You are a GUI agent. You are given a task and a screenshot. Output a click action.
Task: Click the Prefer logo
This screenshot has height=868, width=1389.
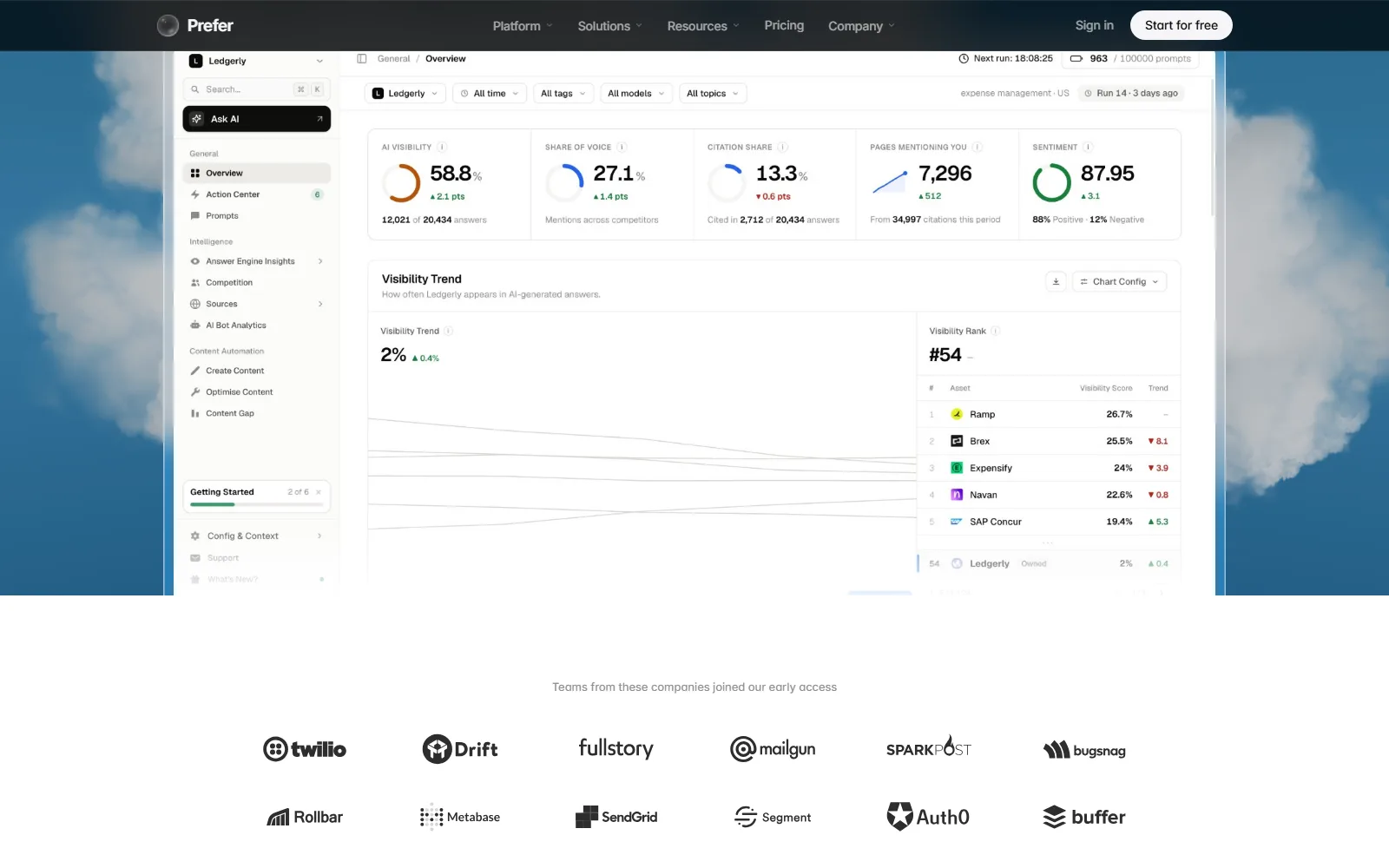click(195, 25)
